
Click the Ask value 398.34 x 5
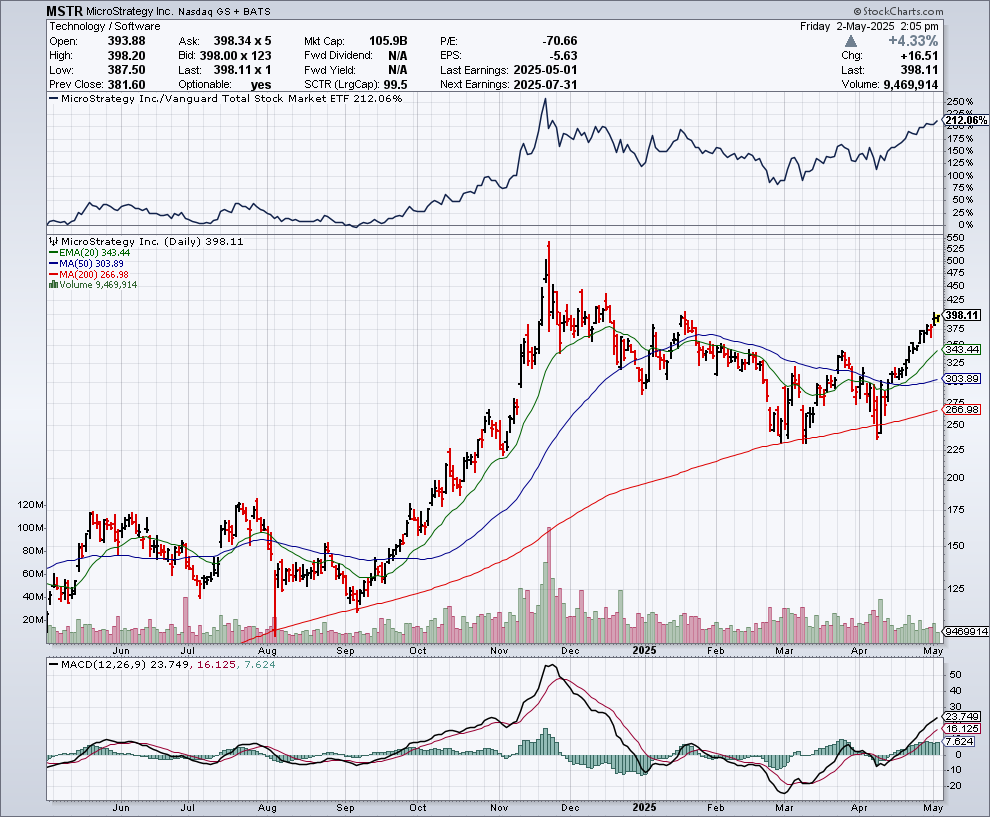[242, 40]
